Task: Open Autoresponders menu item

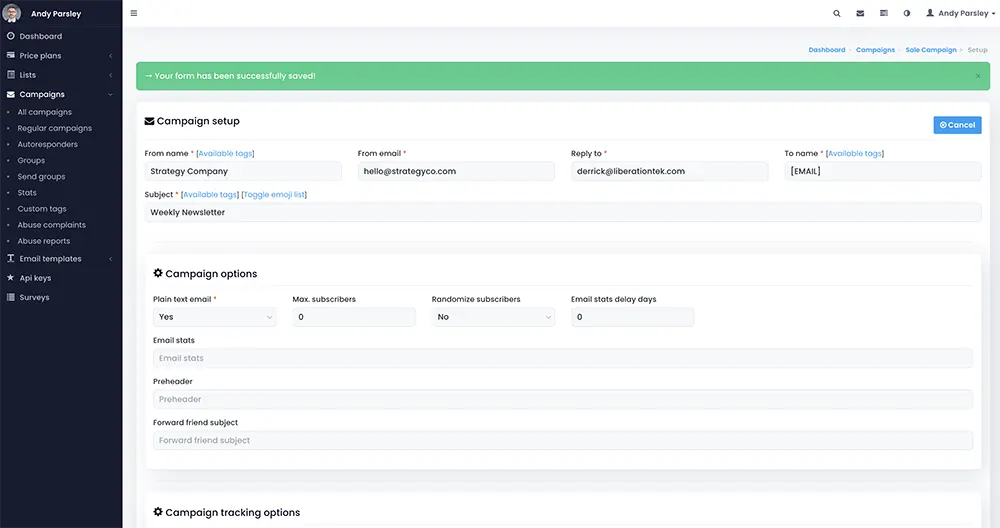Action: click(47, 144)
